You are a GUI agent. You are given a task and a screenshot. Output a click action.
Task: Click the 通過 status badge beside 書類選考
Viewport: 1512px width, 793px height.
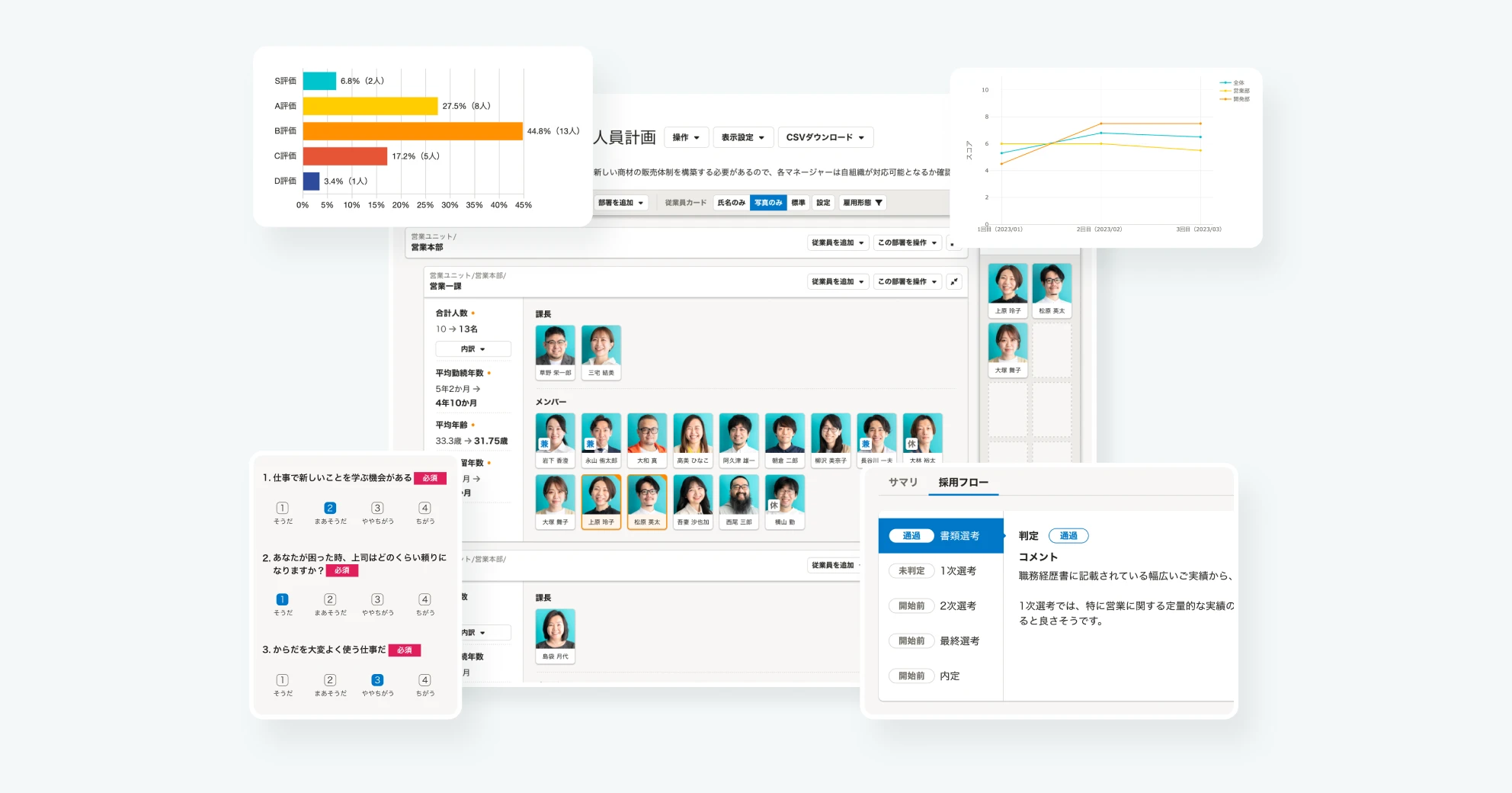pos(911,536)
